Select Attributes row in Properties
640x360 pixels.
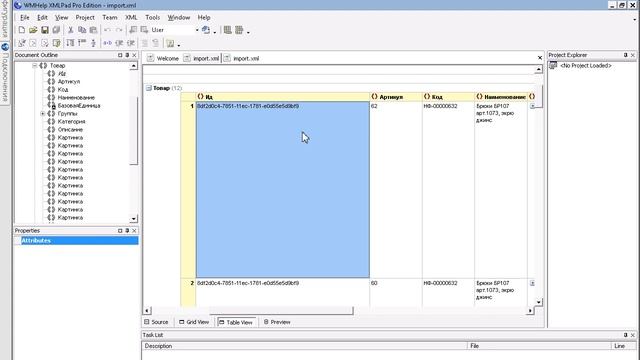(76, 241)
